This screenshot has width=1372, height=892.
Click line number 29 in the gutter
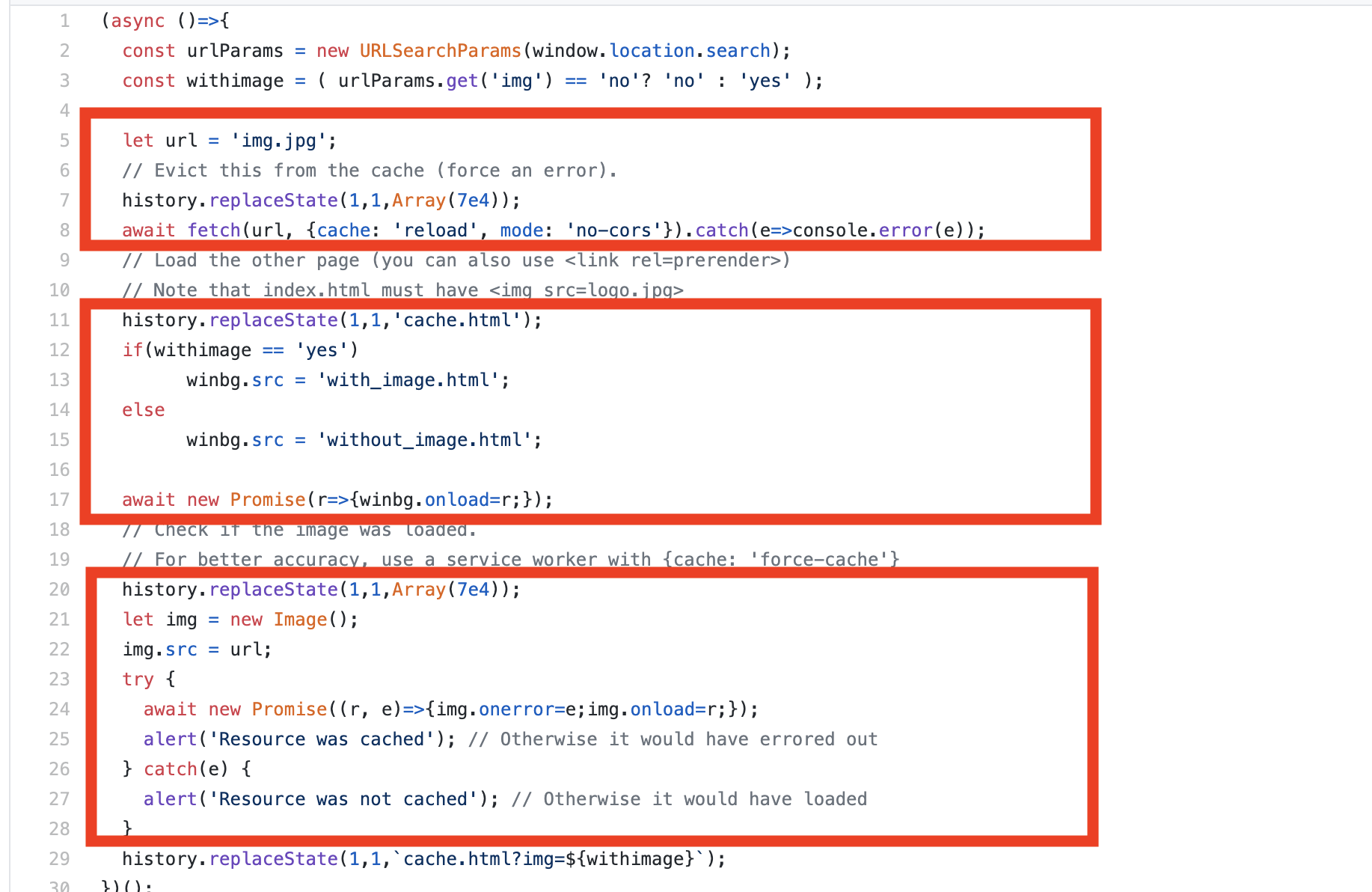[60, 859]
